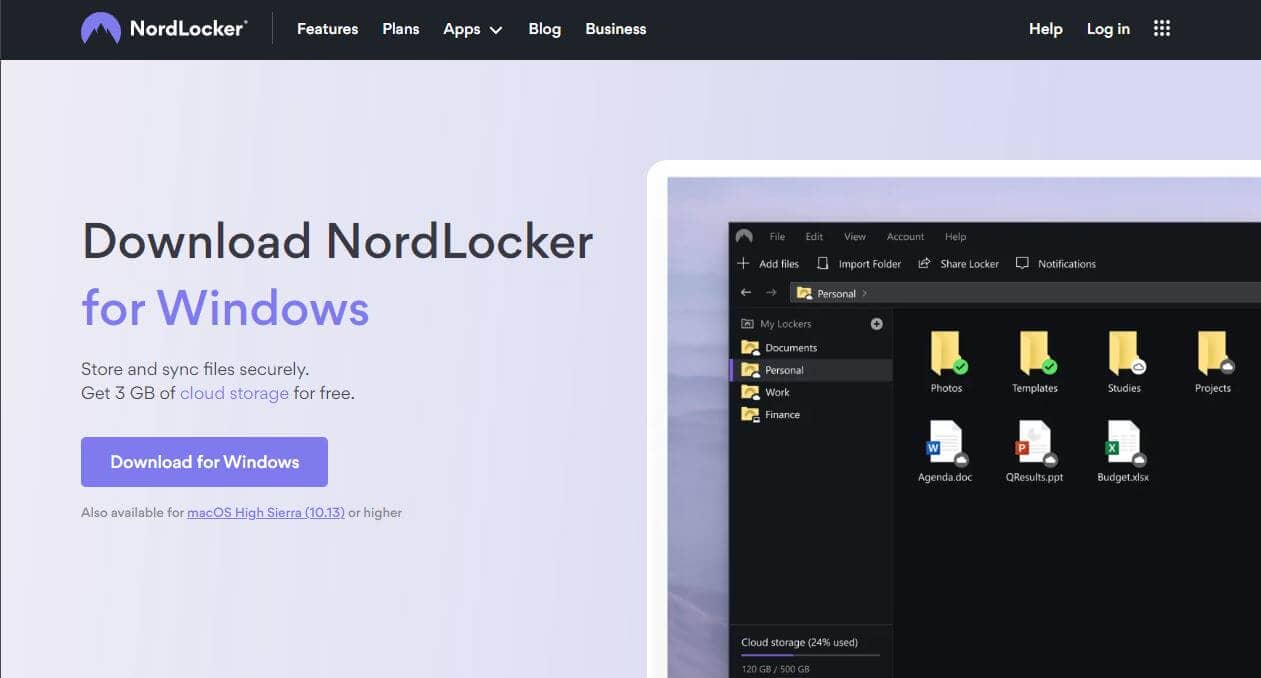Image resolution: width=1261 pixels, height=678 pixels.
Task: Click Download for Windows
Action: click(204, 461)
